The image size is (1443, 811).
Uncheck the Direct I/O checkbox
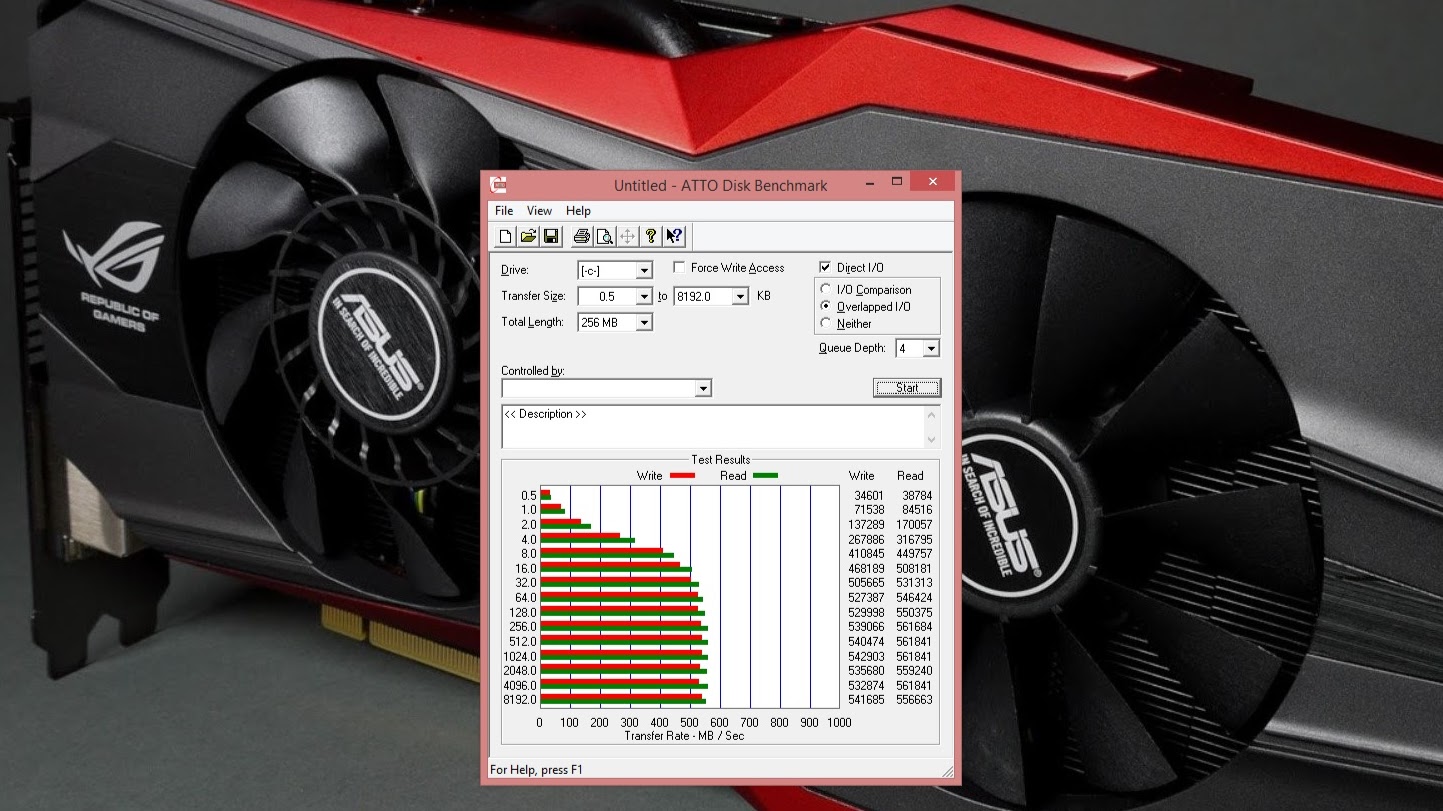click(825, 268)
